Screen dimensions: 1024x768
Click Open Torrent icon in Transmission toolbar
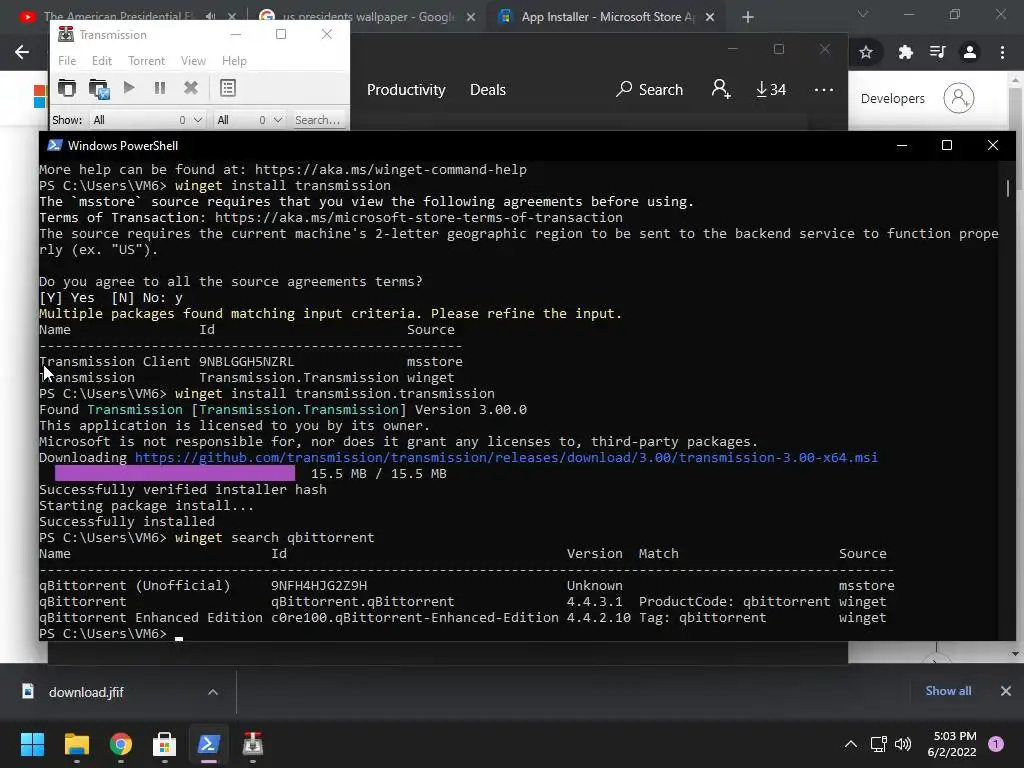tap(67, 88)
